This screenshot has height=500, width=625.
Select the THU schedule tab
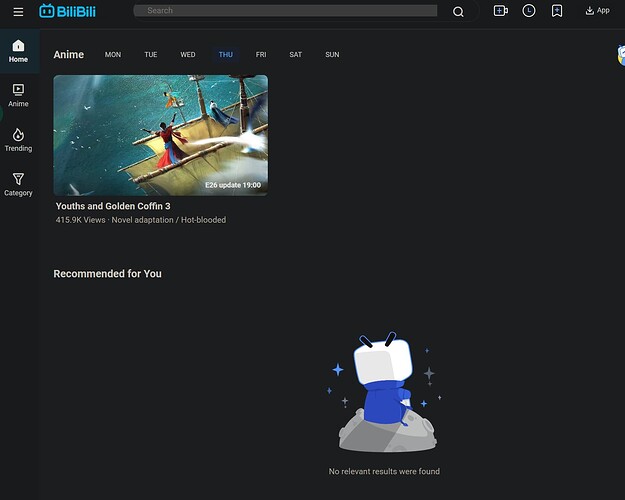click(x=226, y=55)
